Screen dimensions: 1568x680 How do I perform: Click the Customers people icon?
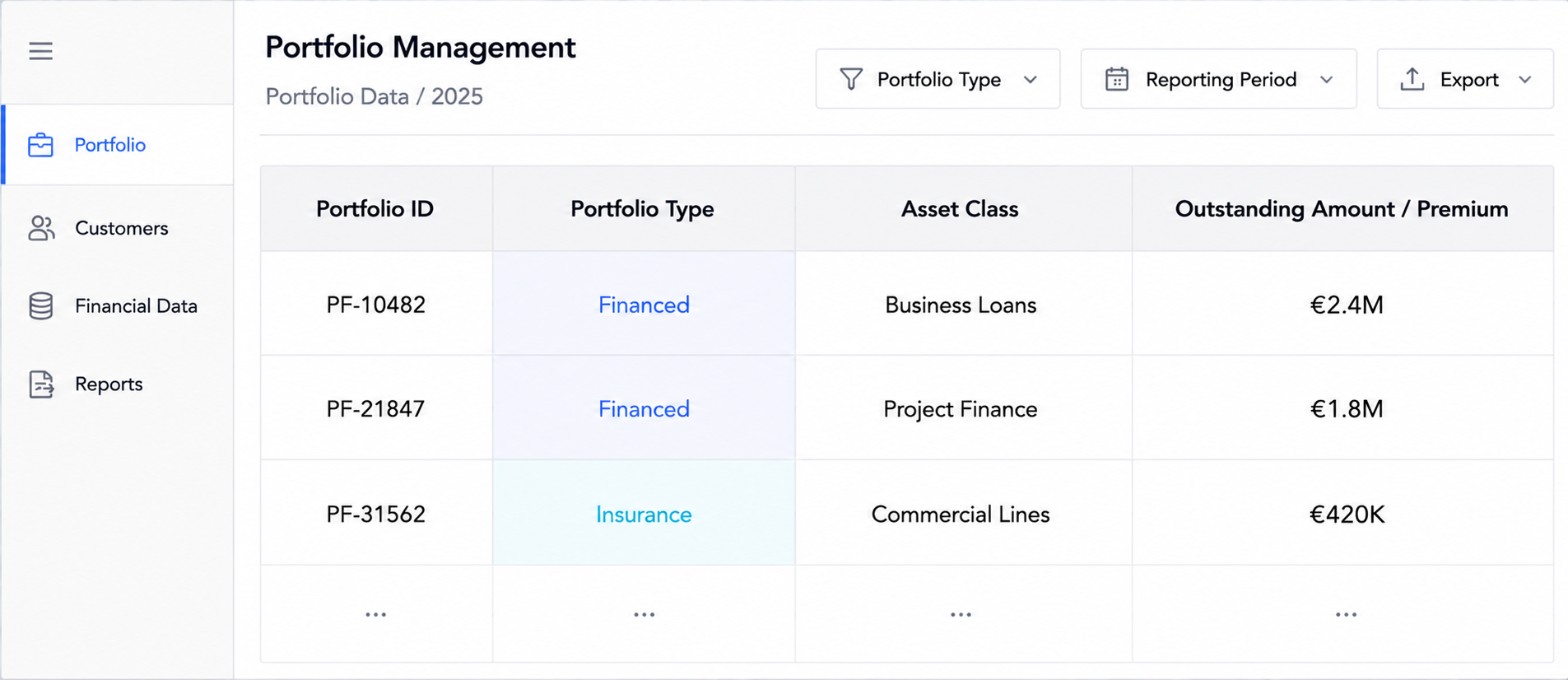tap(41, 228)
